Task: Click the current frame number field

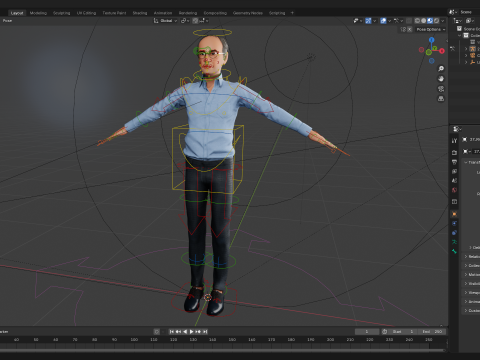Action: (367, 332)
